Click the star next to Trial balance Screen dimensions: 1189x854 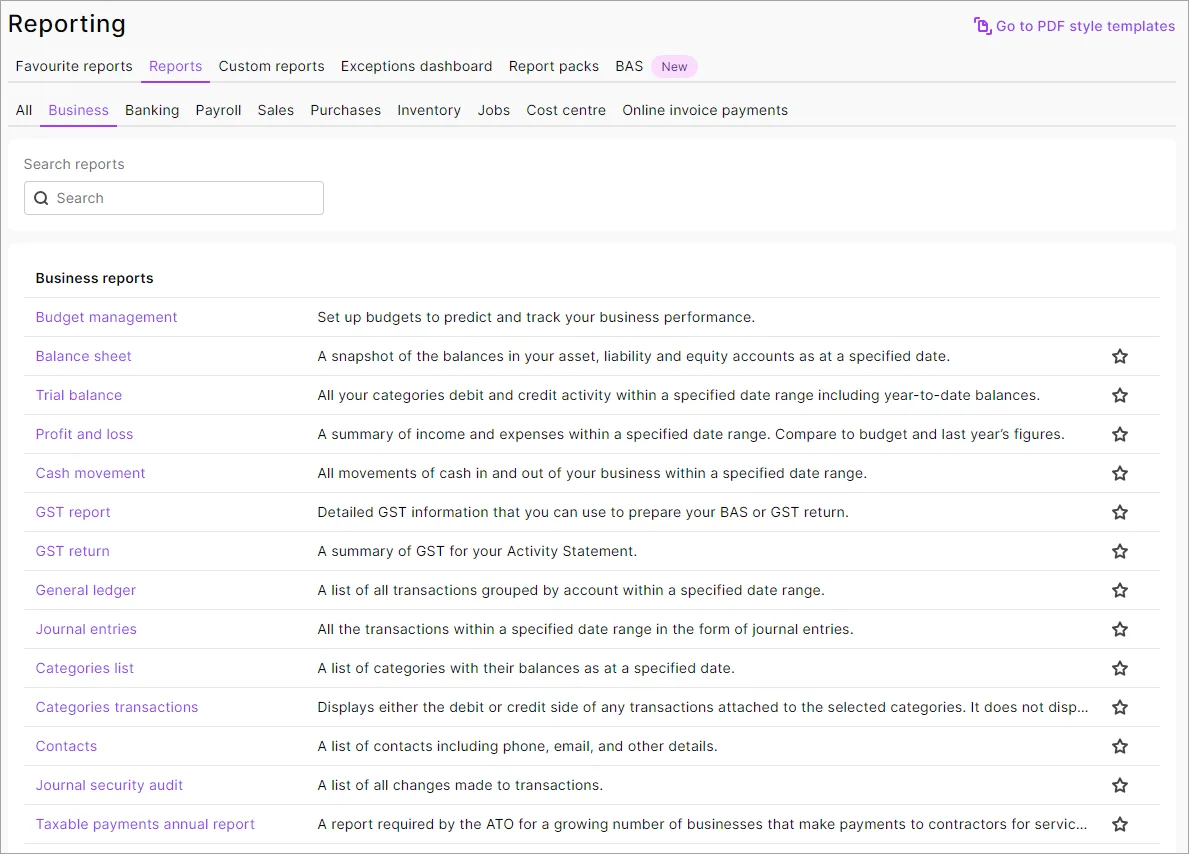coord(1119,395)
